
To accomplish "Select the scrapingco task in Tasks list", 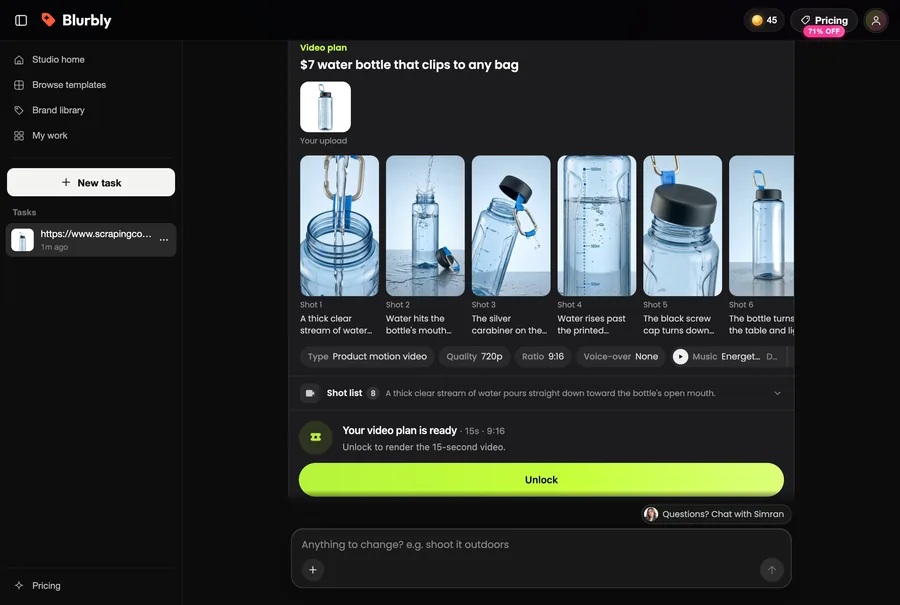I will pyautogui.click(x=91, y=240).
